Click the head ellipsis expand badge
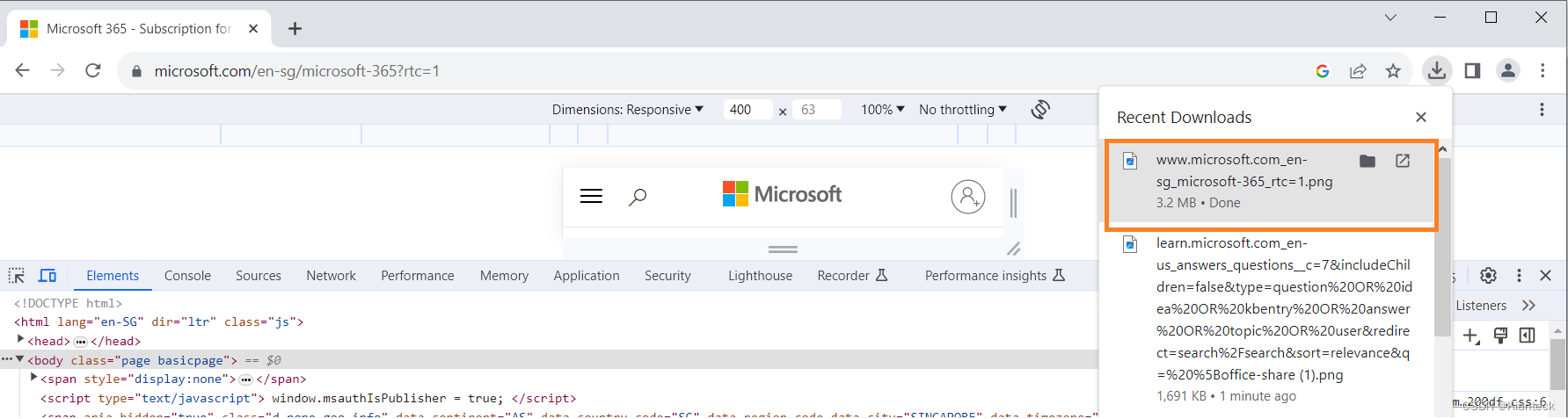The image size is (1568, 419). pos(80,342)
